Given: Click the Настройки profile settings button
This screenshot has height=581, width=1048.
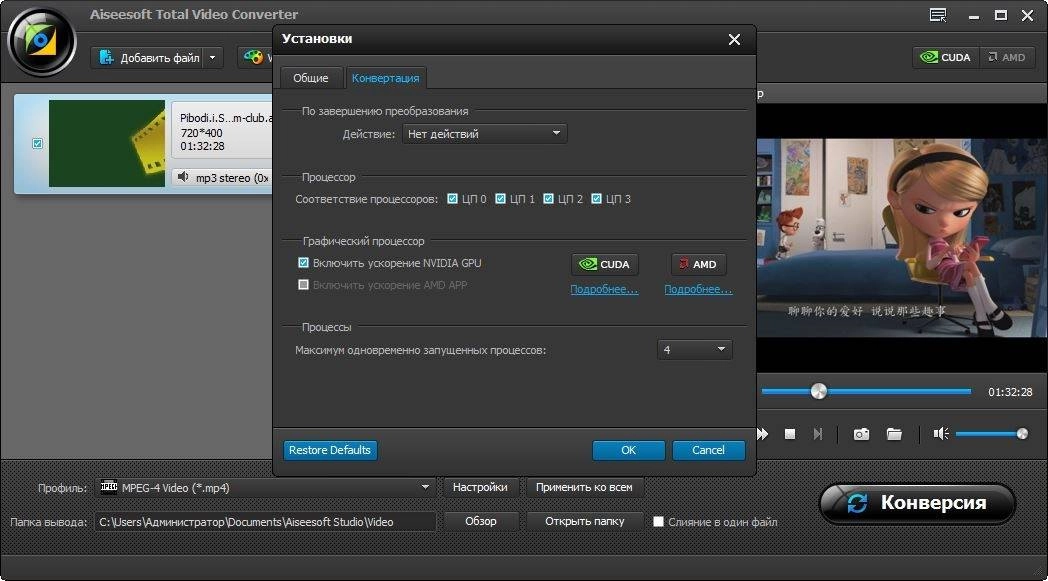Looking at the screenshot, I should click(480, 487).
